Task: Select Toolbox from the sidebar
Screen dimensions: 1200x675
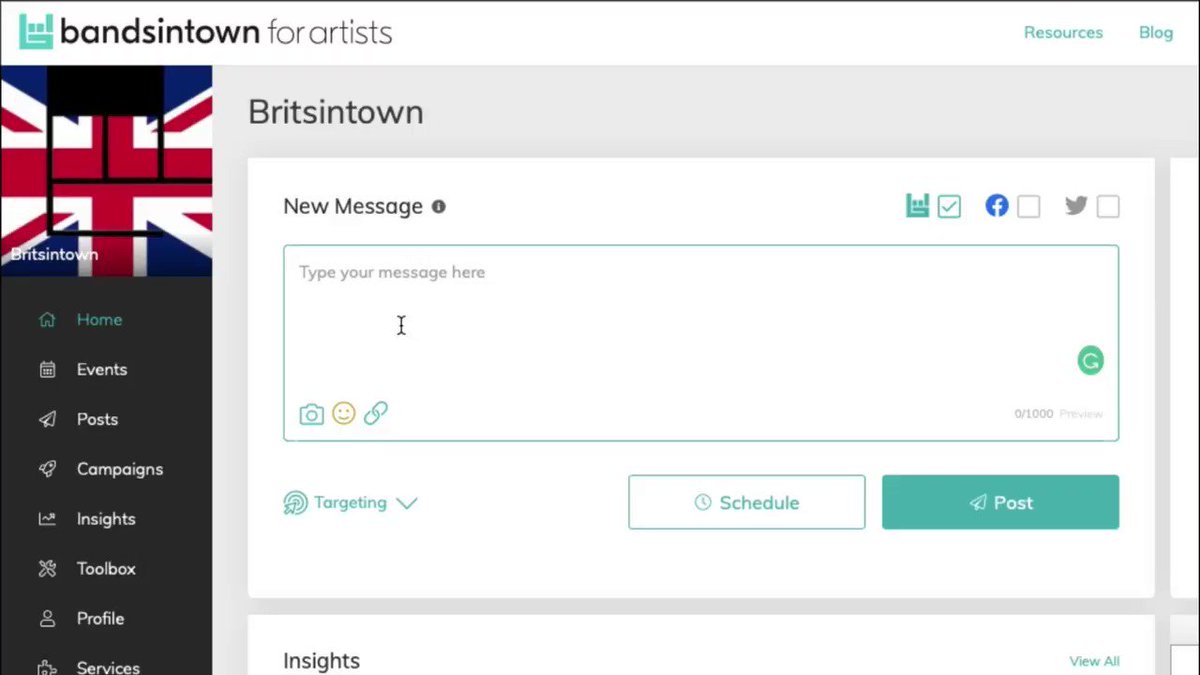Action: click(x=106, y=568)
